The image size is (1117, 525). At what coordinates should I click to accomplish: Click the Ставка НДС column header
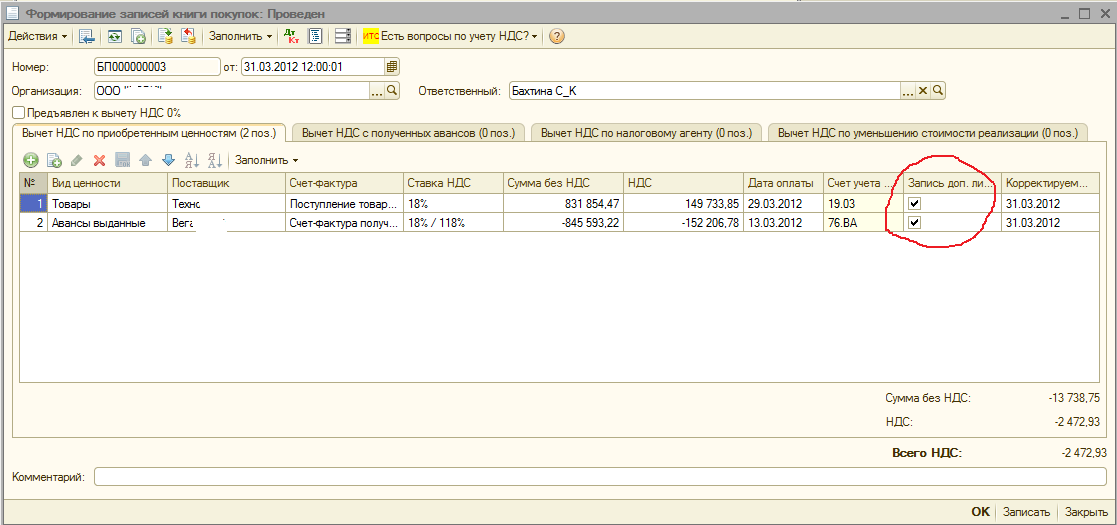(x=454, y=184)
